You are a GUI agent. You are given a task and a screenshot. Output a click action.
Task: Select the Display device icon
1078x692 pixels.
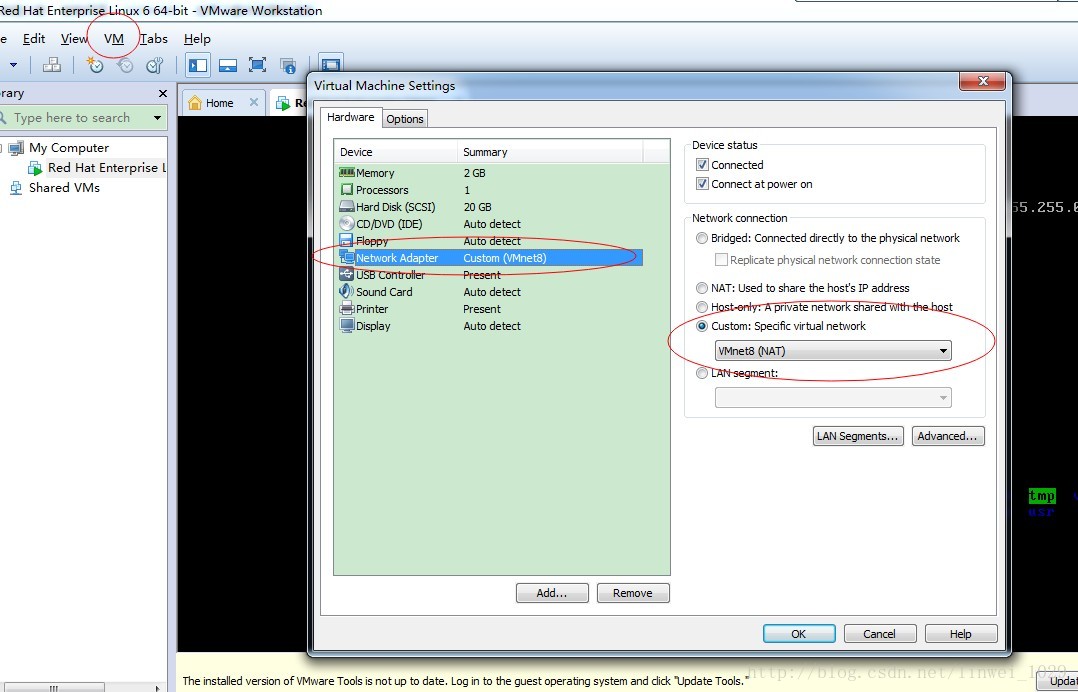[347, 326]
